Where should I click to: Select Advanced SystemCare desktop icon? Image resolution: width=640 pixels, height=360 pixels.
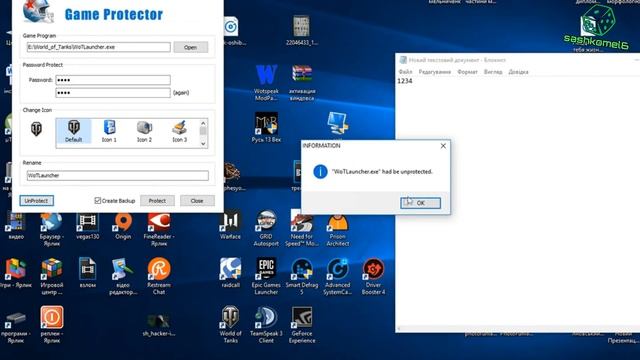(x=338, y=276)
